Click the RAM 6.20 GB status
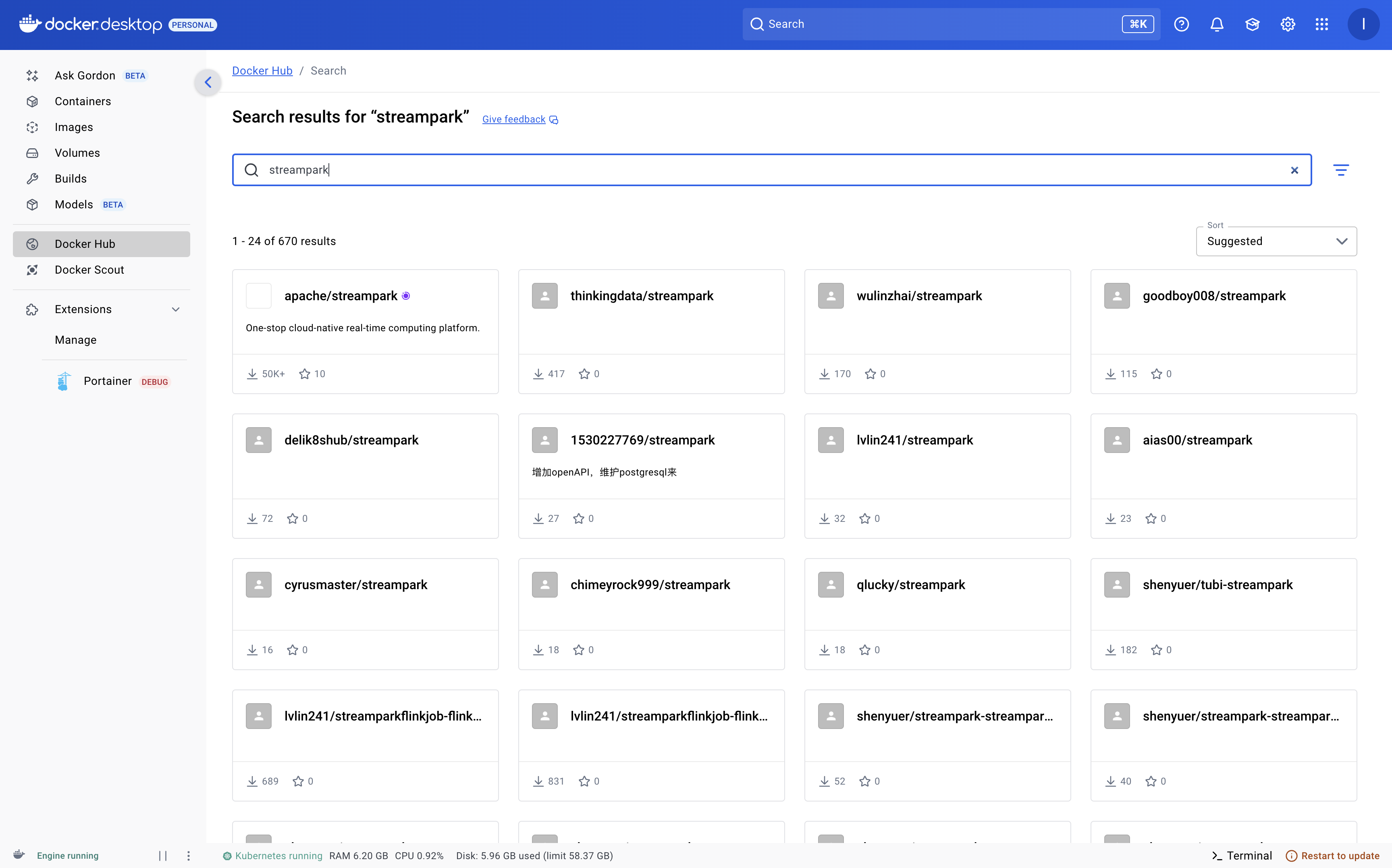Image resolution: width=1392 pixels, height=868 pixels. coord(358,856)
